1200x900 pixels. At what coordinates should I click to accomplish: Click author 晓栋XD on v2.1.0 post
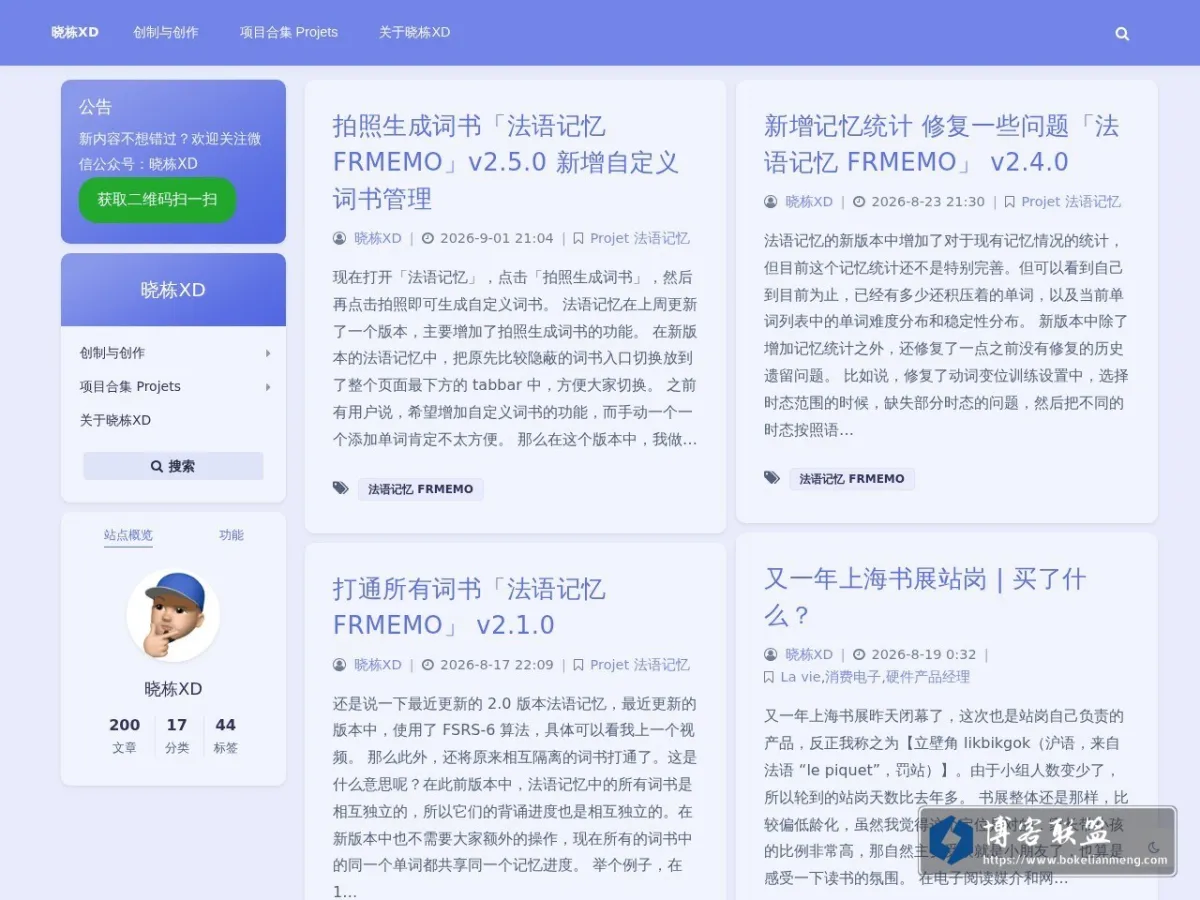click(378, 664)
